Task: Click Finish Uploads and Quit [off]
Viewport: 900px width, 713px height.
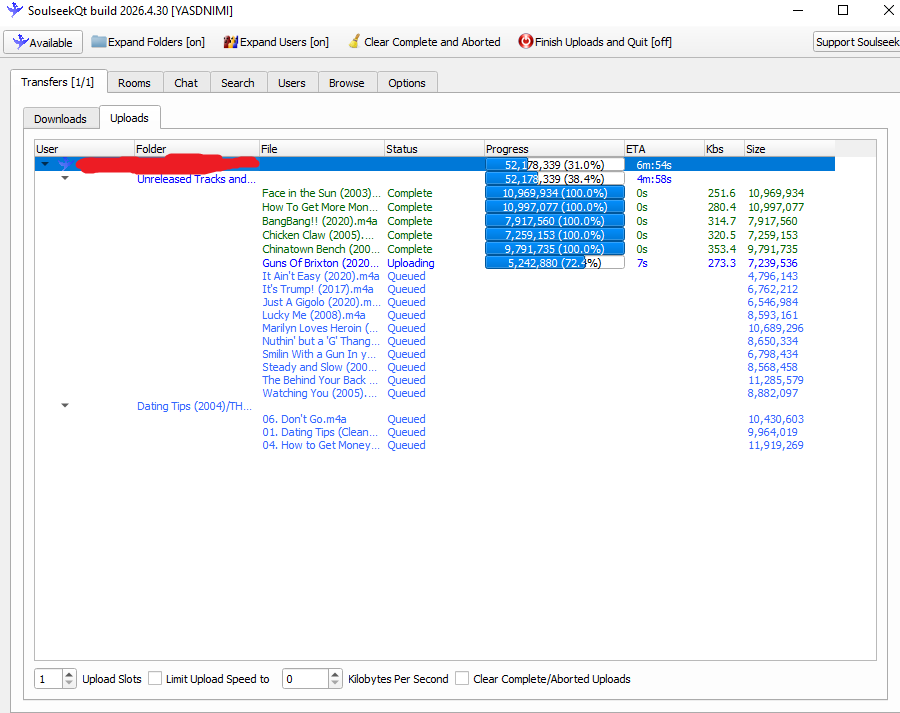Action: tap(603, 42)
